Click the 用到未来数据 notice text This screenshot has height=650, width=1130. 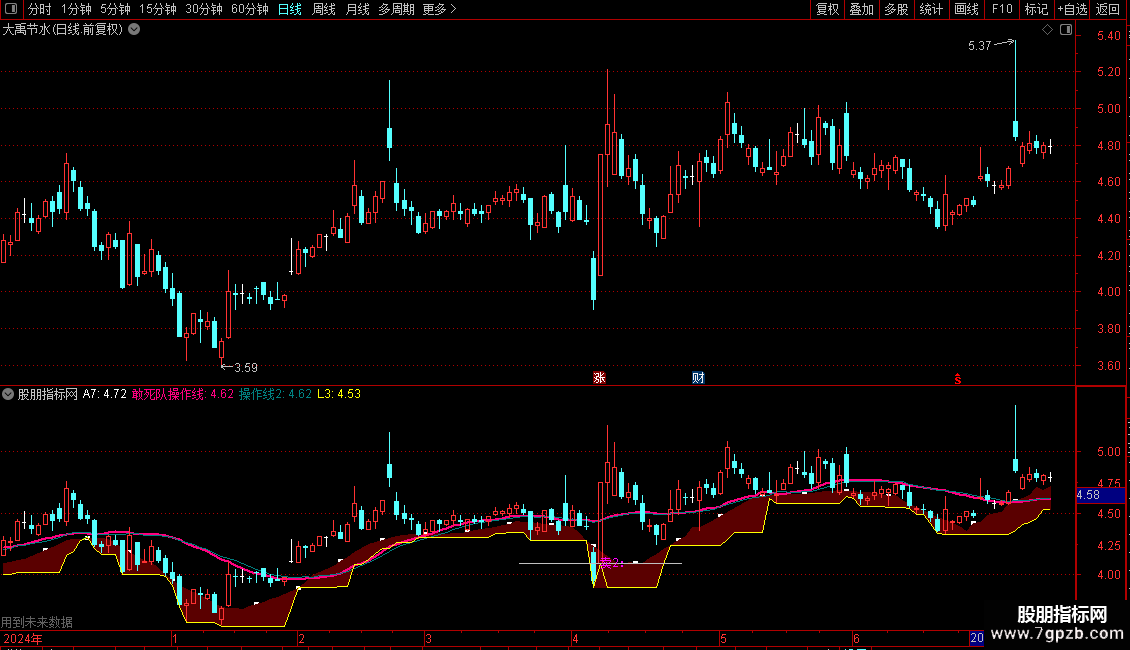coord(37,622)
